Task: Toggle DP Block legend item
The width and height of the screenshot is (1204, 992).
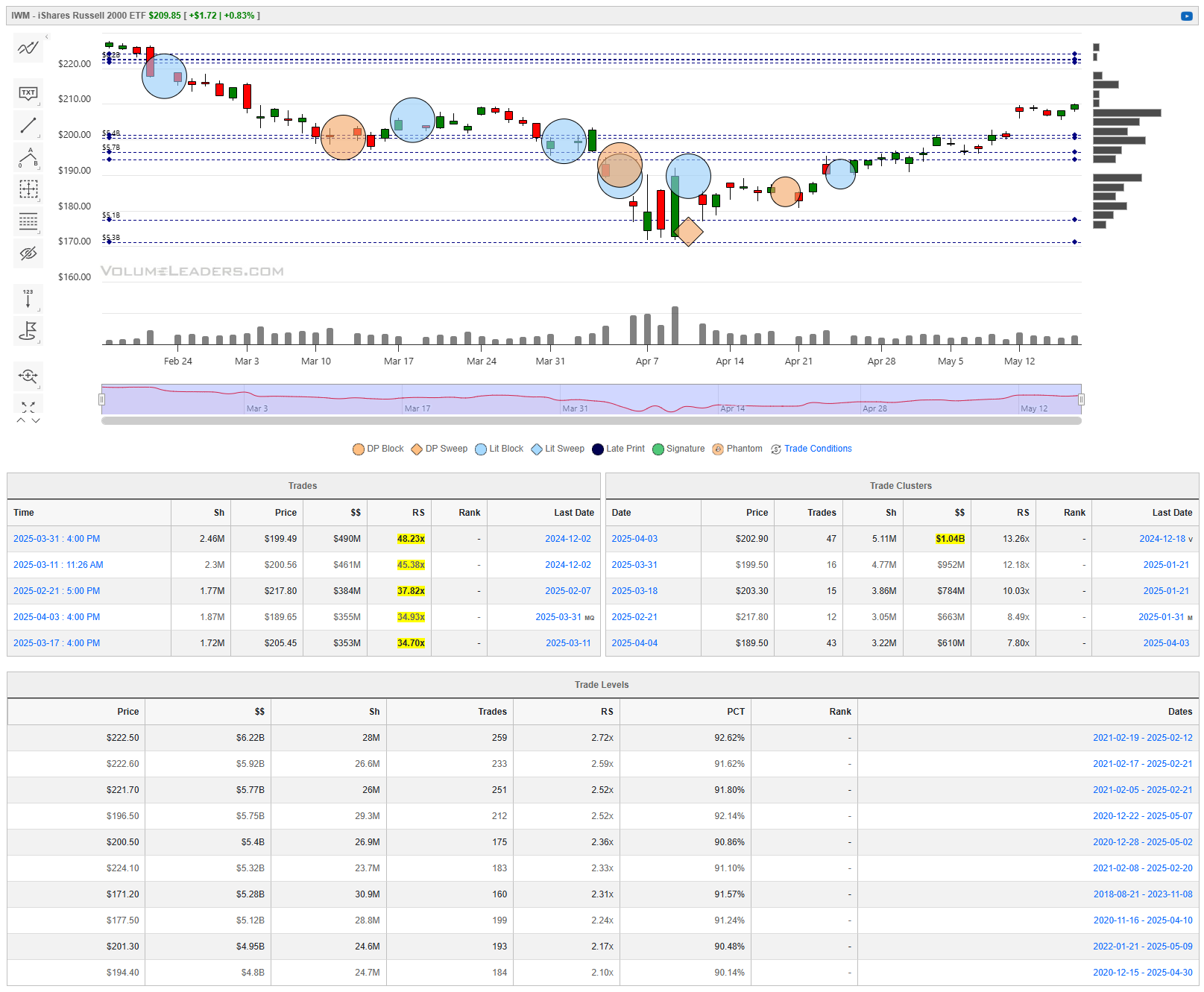Action: coord(378,449)
